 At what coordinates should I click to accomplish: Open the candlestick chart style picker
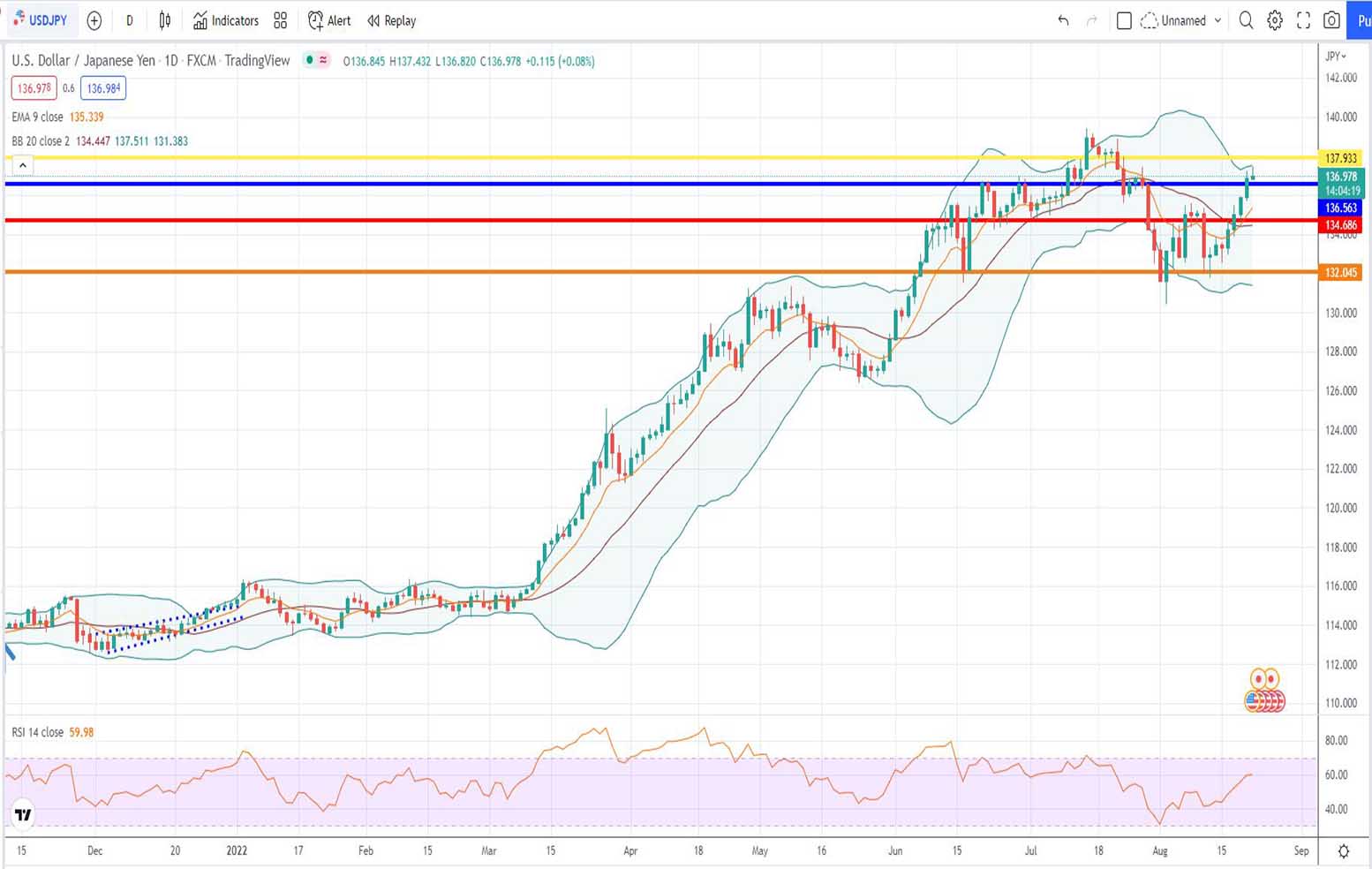(x=165, y=20)
